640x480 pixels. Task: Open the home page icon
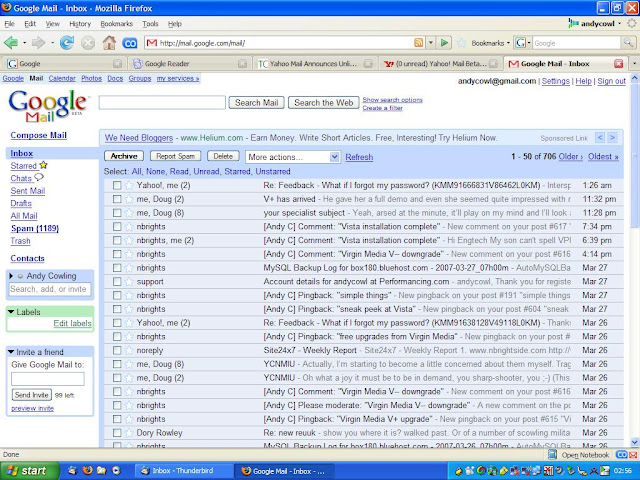[x=109, y=42]
